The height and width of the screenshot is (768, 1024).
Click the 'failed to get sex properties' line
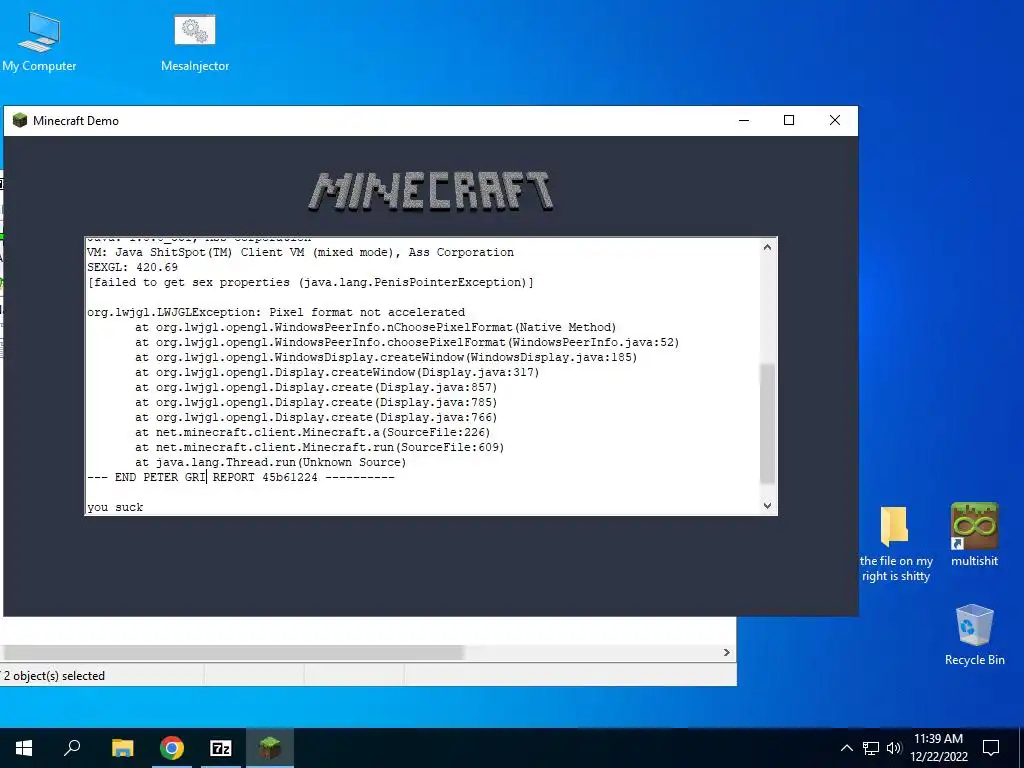click(310, 282)
